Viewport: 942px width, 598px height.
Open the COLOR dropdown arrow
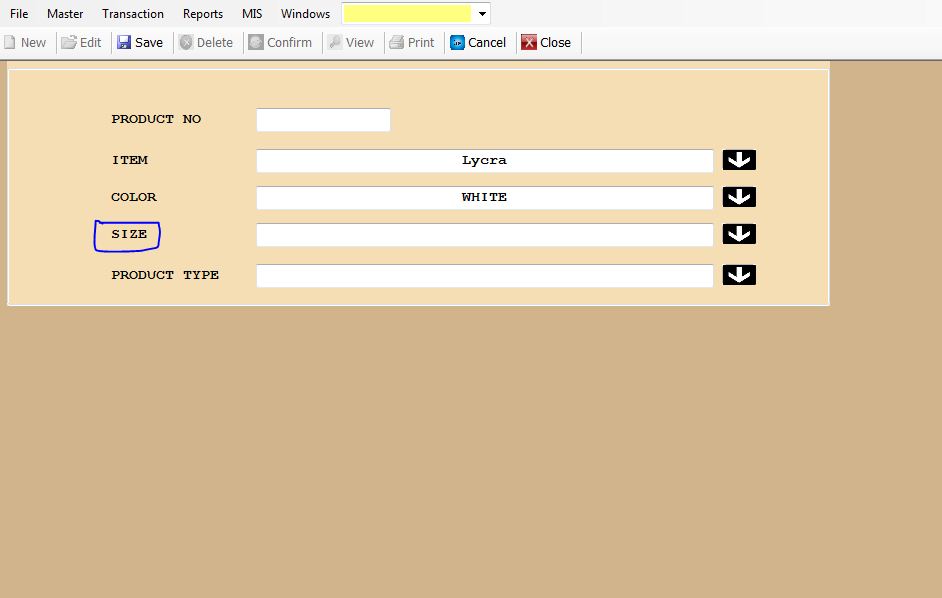pyautogui.click(x=739, y=197)
